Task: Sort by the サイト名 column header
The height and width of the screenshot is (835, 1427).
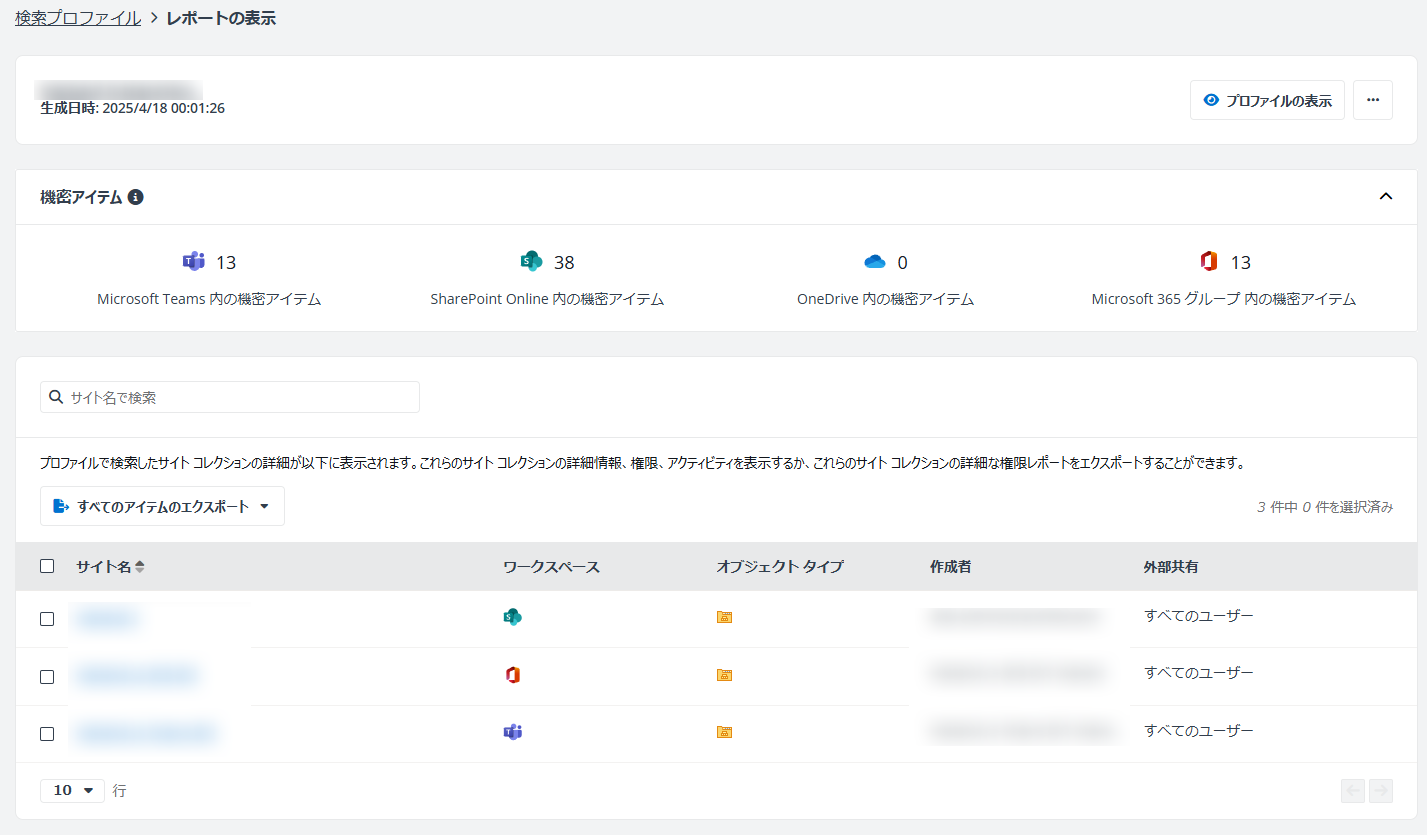Action: [110, 567]
